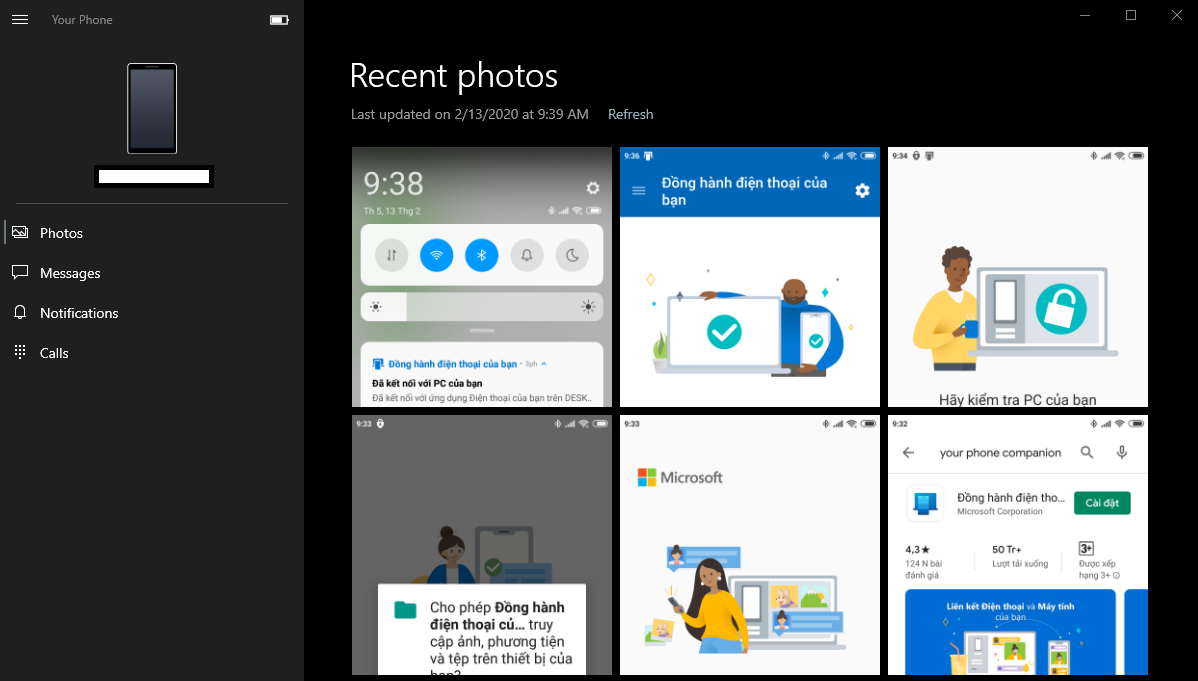Refresh the recent photos list
Viewport: 1198px width, 681px height.
pyautogui.click(x=630, y=114)
